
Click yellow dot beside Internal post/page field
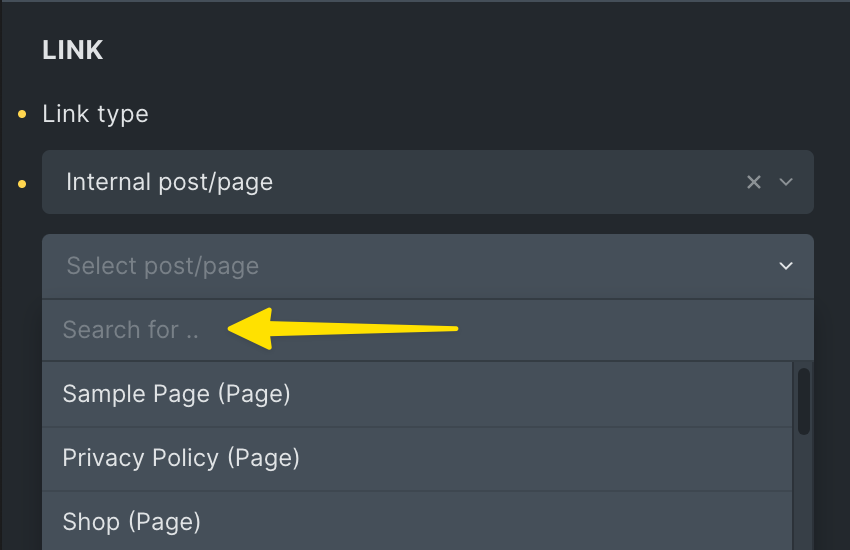(x=22, y=184)
